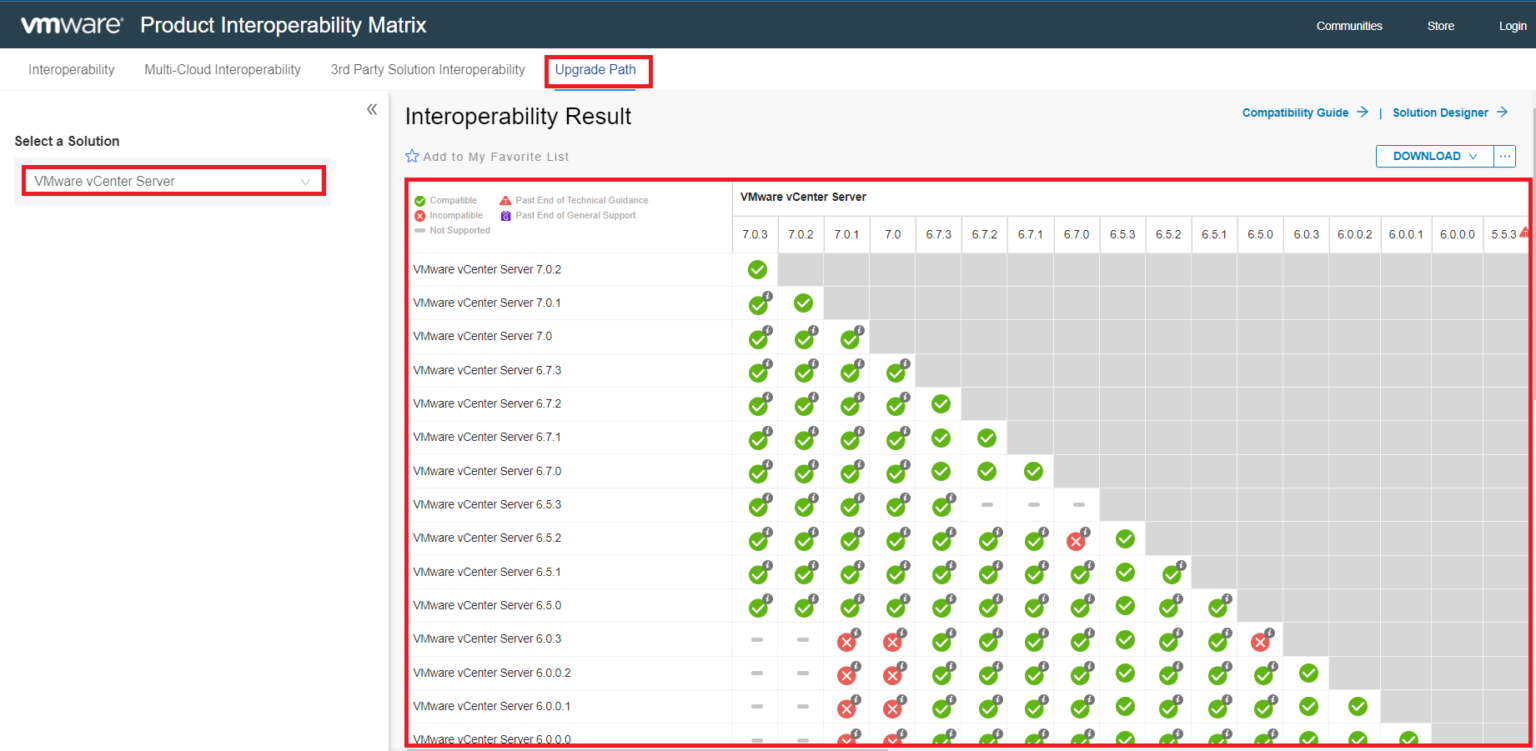Collapse the left panel using the double chevron

tap(371, 108)
